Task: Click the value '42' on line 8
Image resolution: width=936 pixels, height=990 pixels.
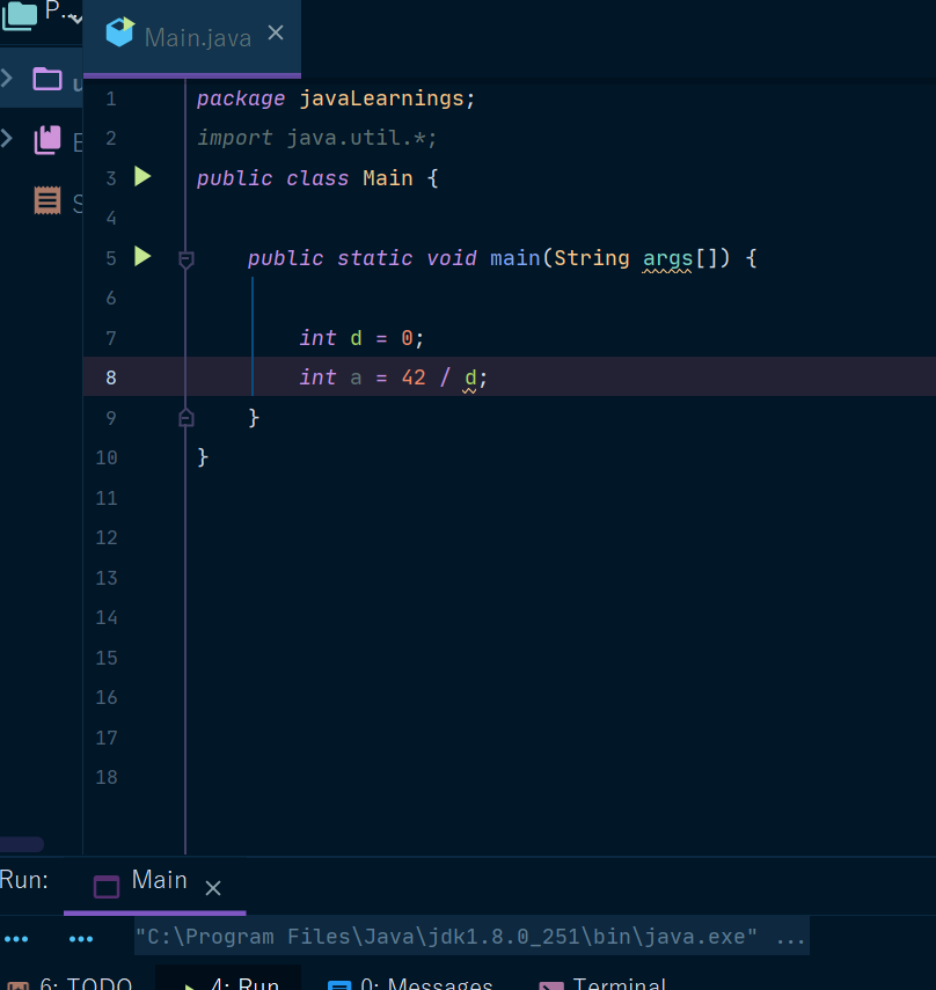Action: (x=414, y=378)
